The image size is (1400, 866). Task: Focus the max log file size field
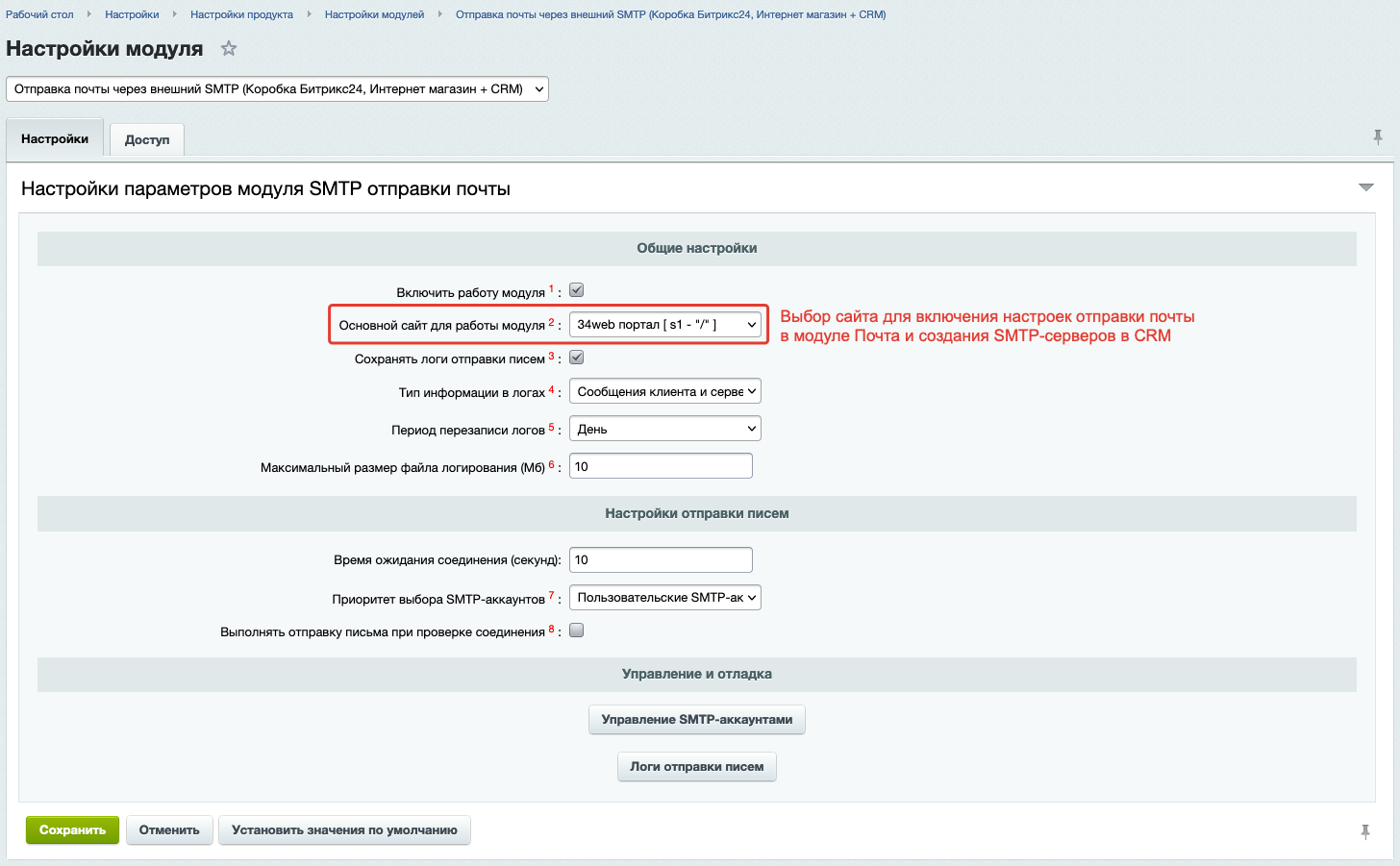pos(661,466)
